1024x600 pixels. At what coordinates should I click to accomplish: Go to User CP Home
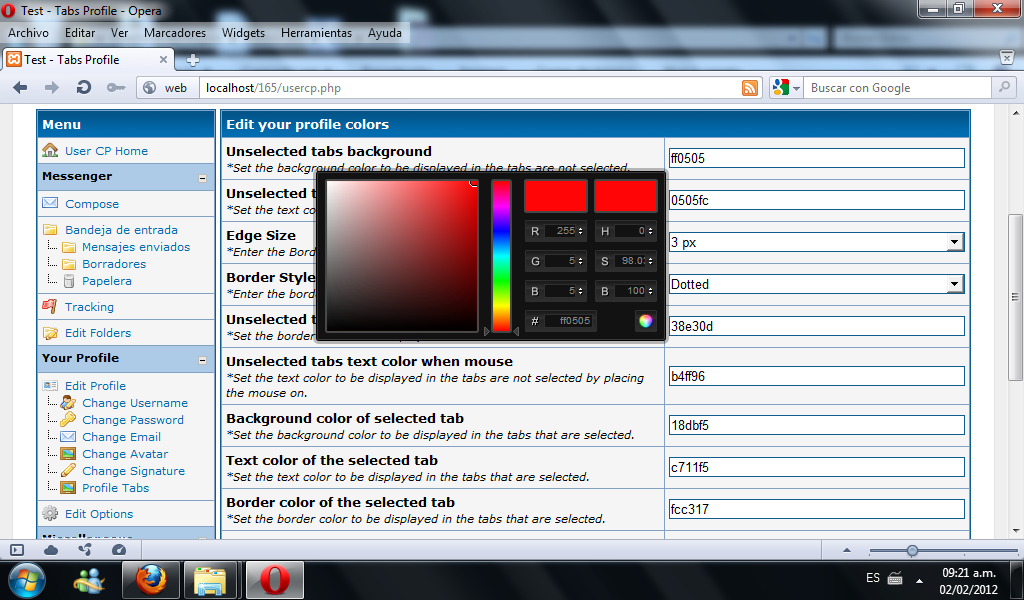coord(106,151)
